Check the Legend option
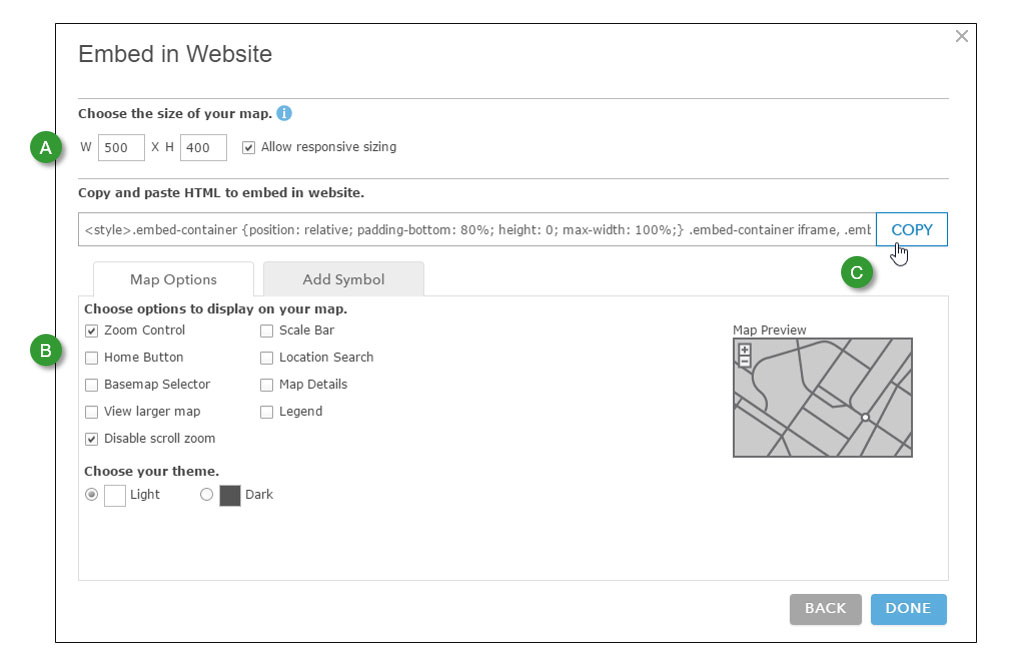The image size is (1011, 661). pos(267,412)
